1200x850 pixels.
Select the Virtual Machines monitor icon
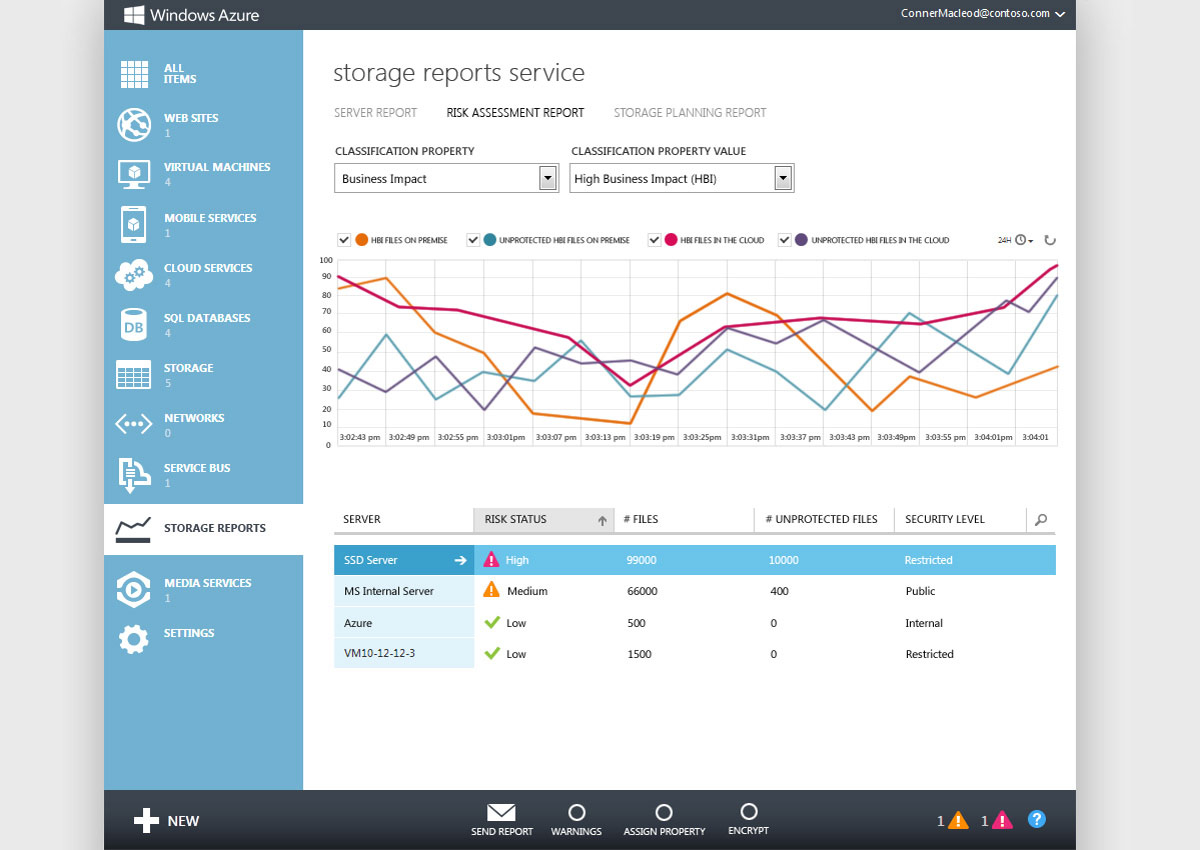(x=134, y=174)
